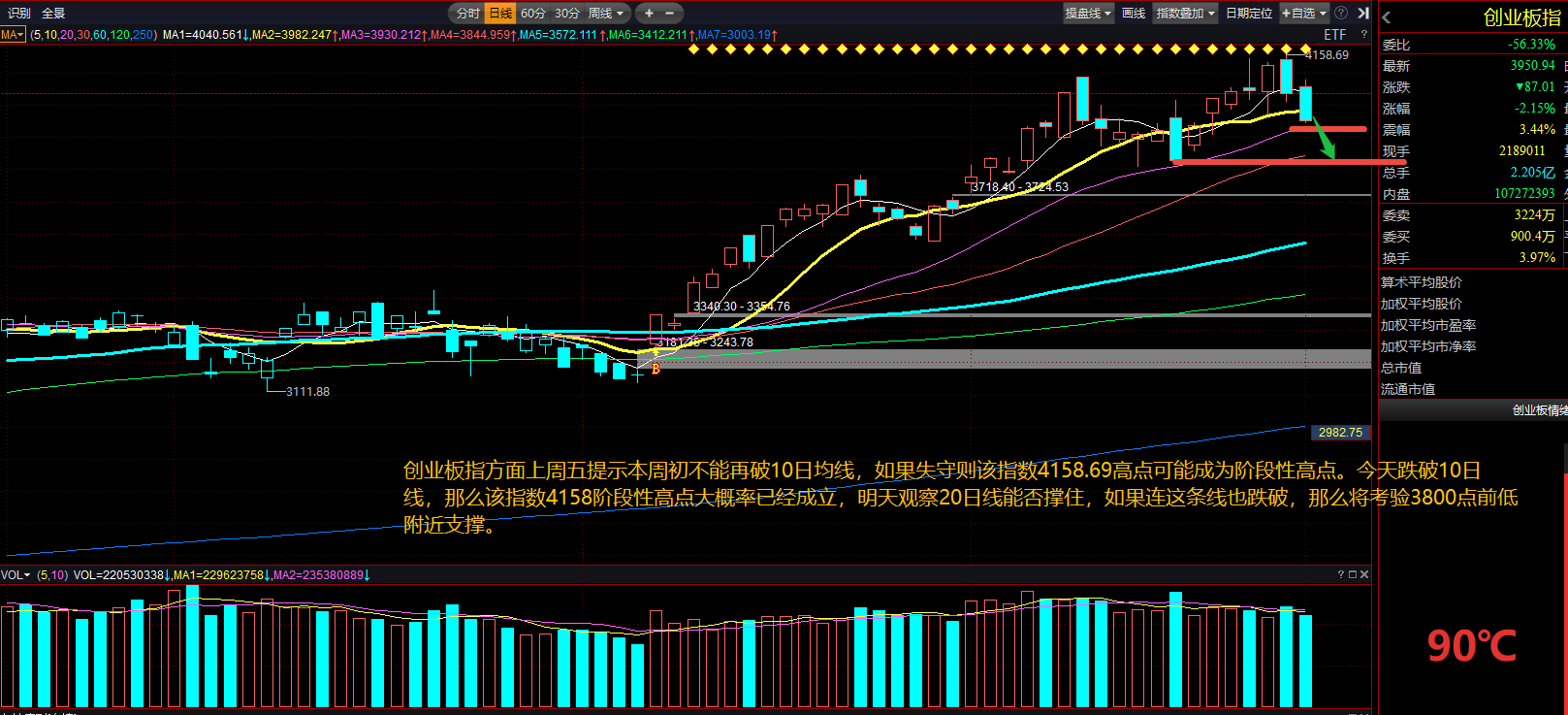Collapse side panel with arrow-bar icon
The height and width of the screenshot is (715, 1568).
point(1363,14)
